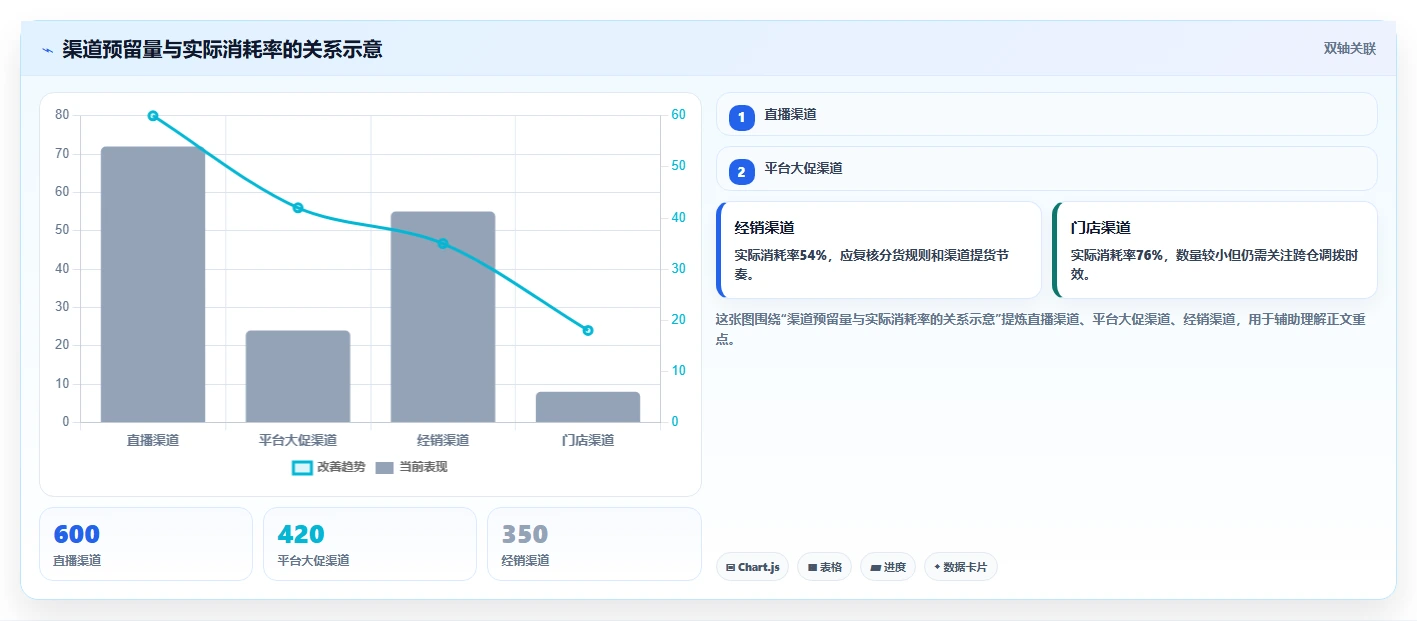Viewport: 1417px width, 621px height.
Task: Select the Chart.js tag chip
Action: [752, 567]
